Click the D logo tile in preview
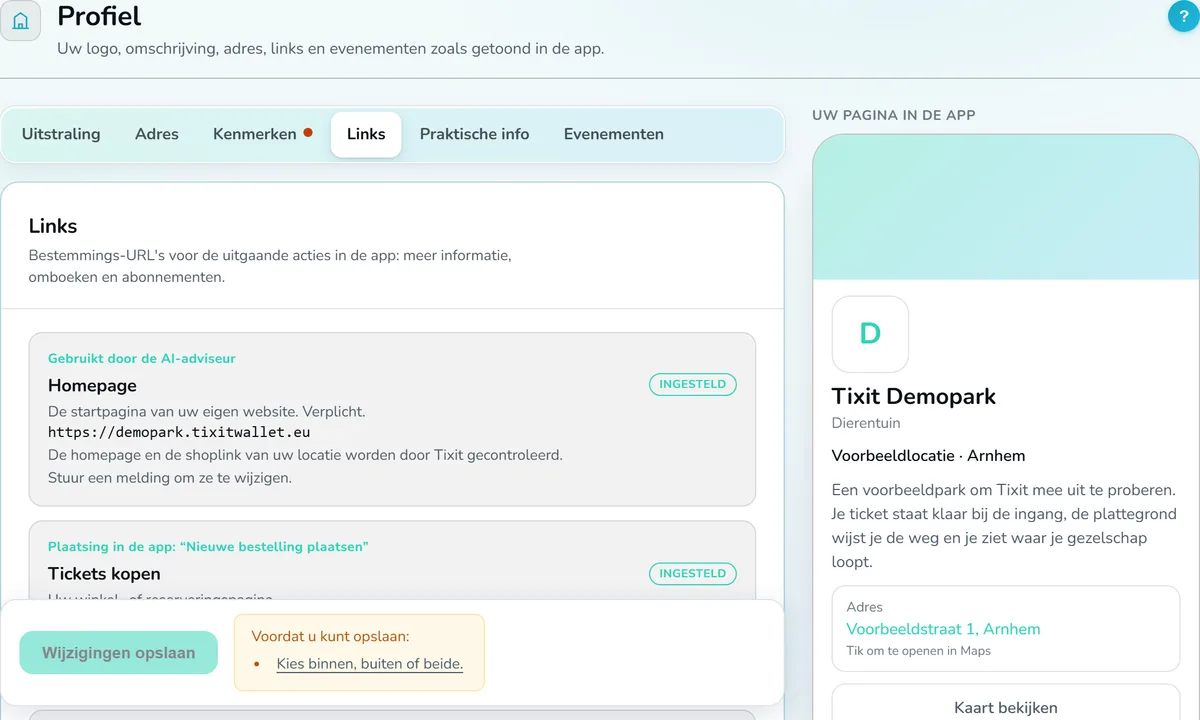Image resolution: width=1200 pixels, height=720 pixels. 870,334
